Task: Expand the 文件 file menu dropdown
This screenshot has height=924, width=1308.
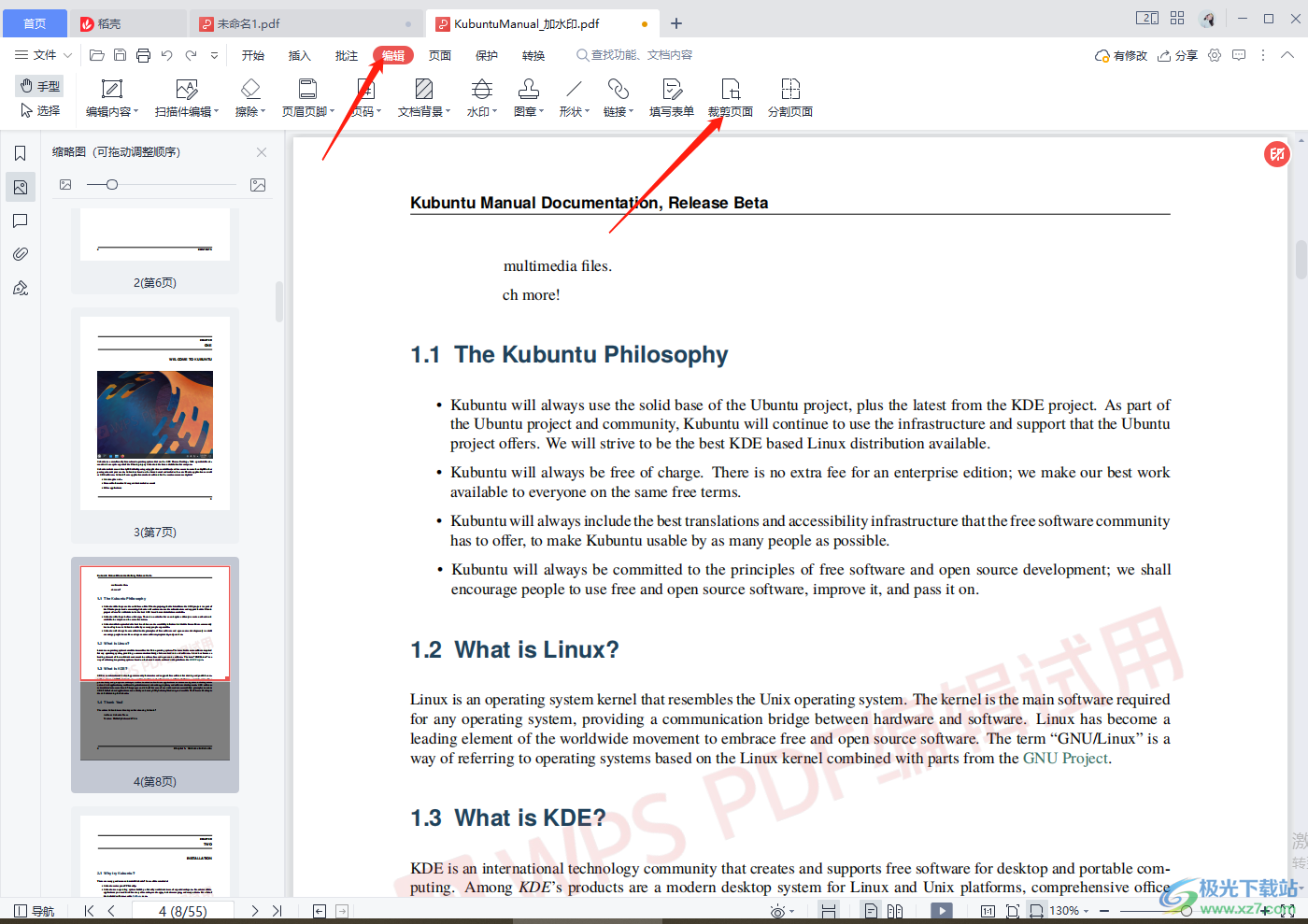Action: (x=43, y=55)
